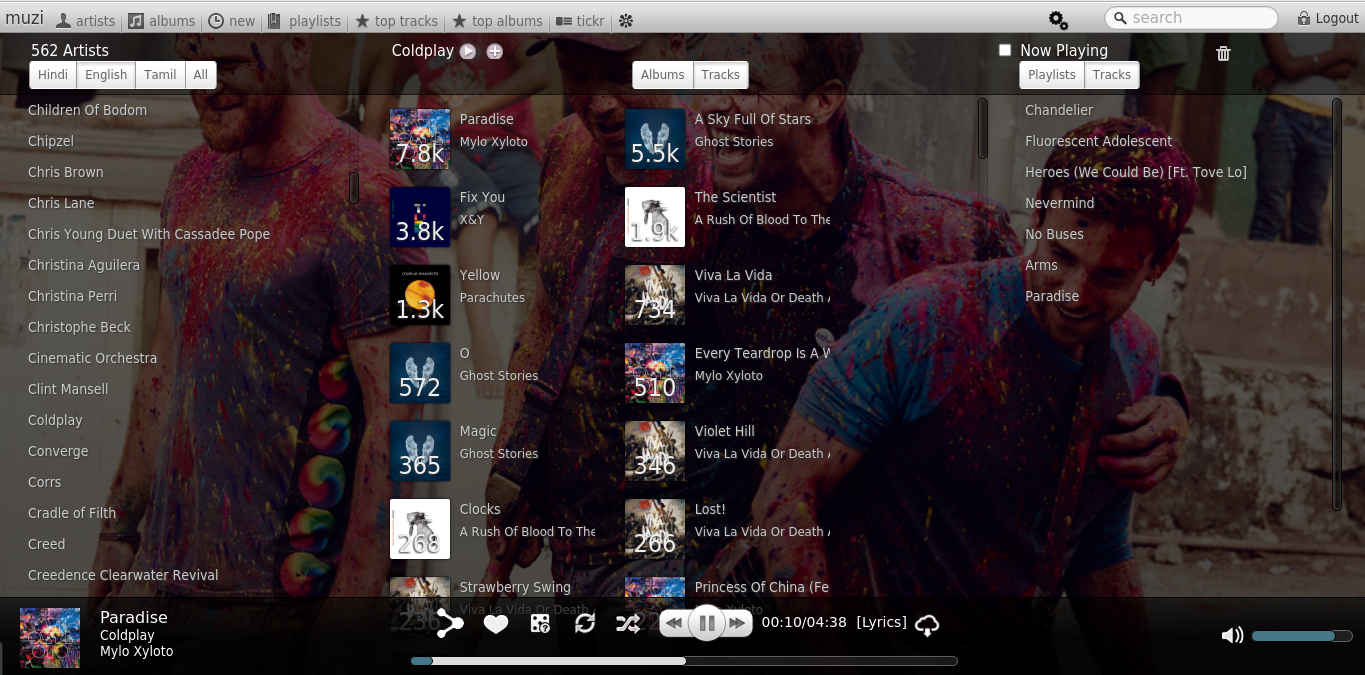
Task: Click the A Sky Full Of Stars thumbnail
Action: [x=655, y=139]
